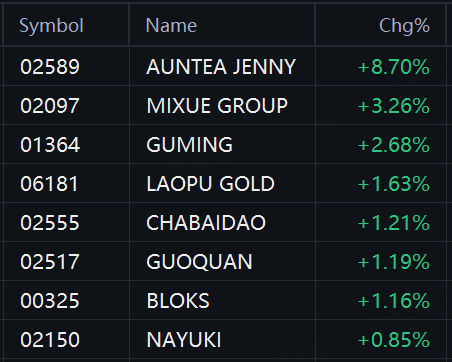Open the BLOKS stock name

click(x=178, y=301)
